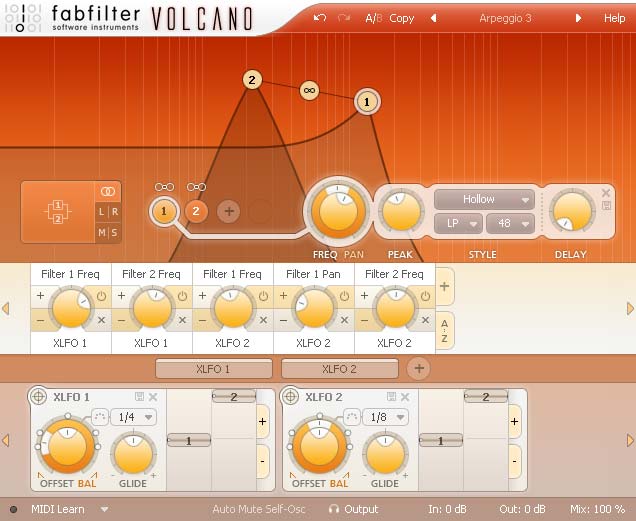Screen dimensions: 636x521
Task: Add new modulation slot plus button
Action: (x=445, y=286)
